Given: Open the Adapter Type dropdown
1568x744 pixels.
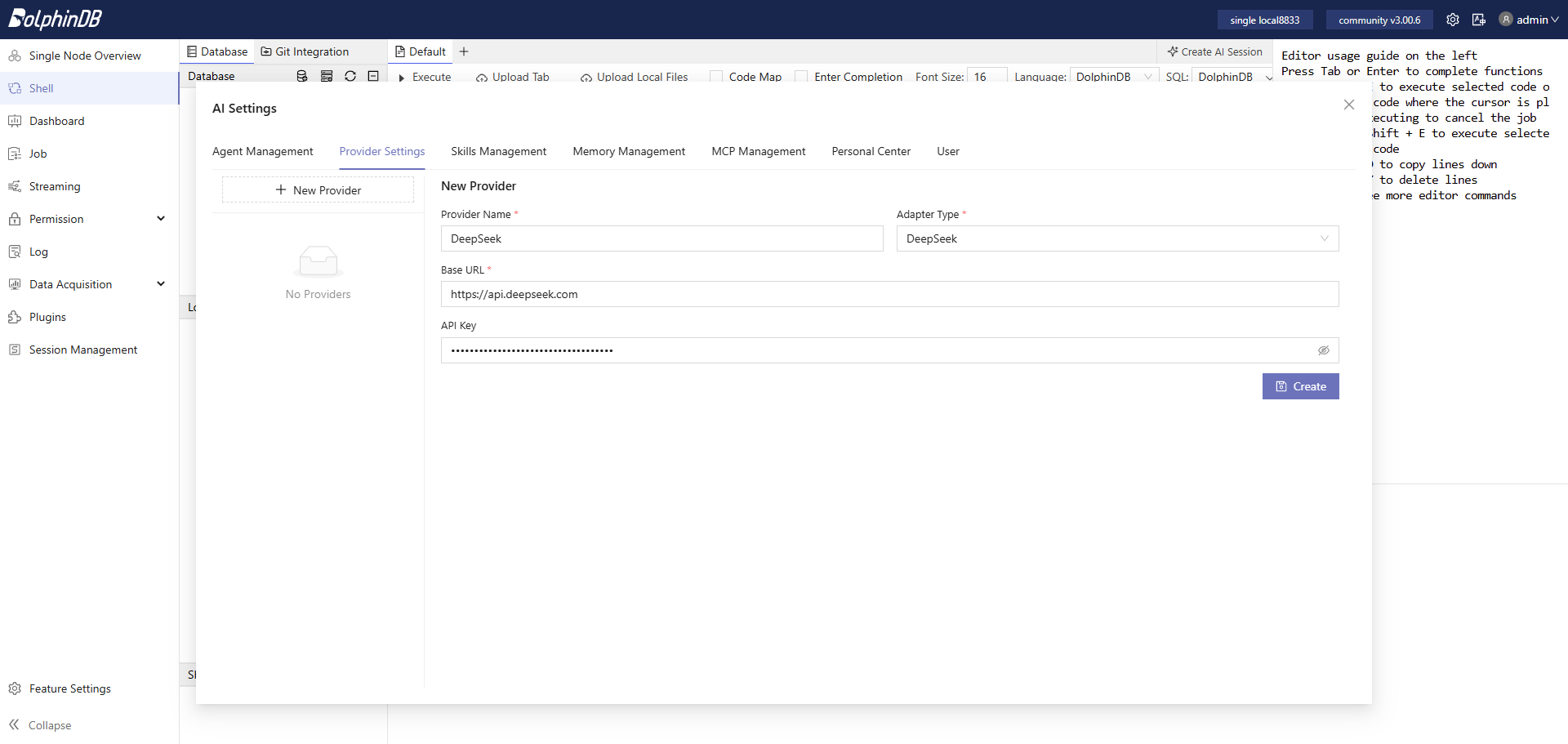Looking at the screenshot, I should (x=1117, y=238).
